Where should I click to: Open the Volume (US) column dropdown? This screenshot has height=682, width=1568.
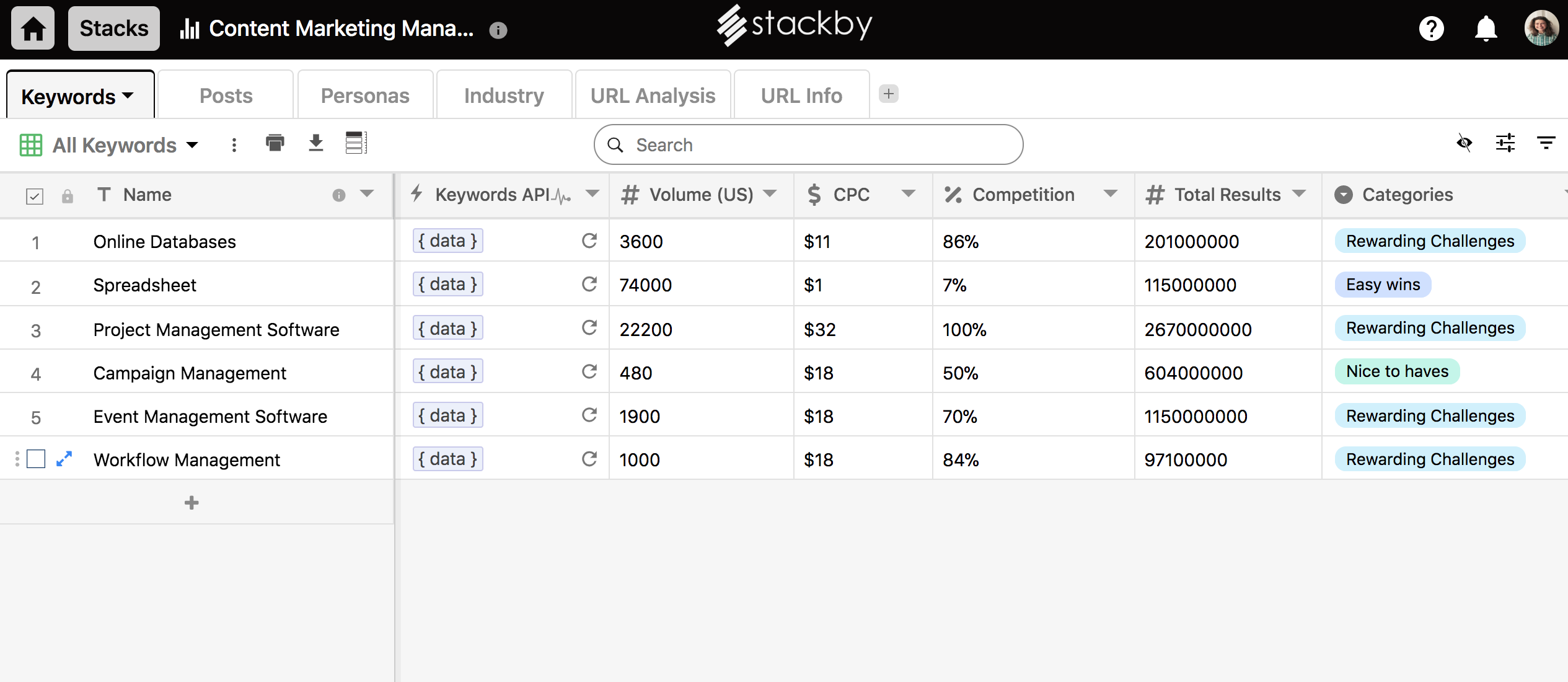pyautogui.click(x=770, y=194)
